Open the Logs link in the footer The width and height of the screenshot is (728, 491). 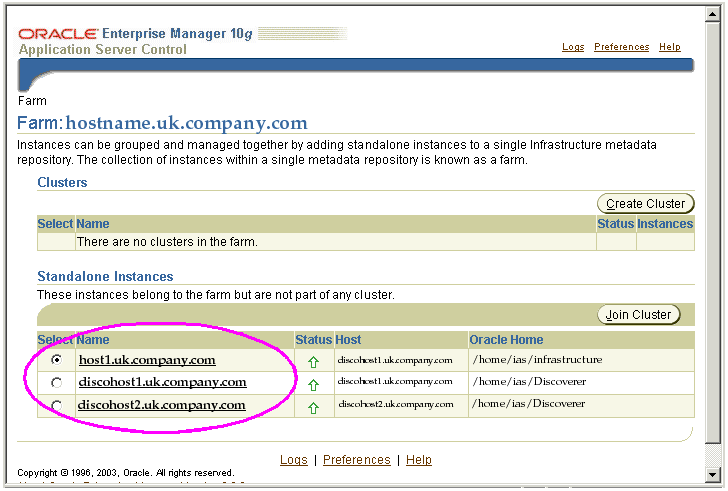coord(293,460)
